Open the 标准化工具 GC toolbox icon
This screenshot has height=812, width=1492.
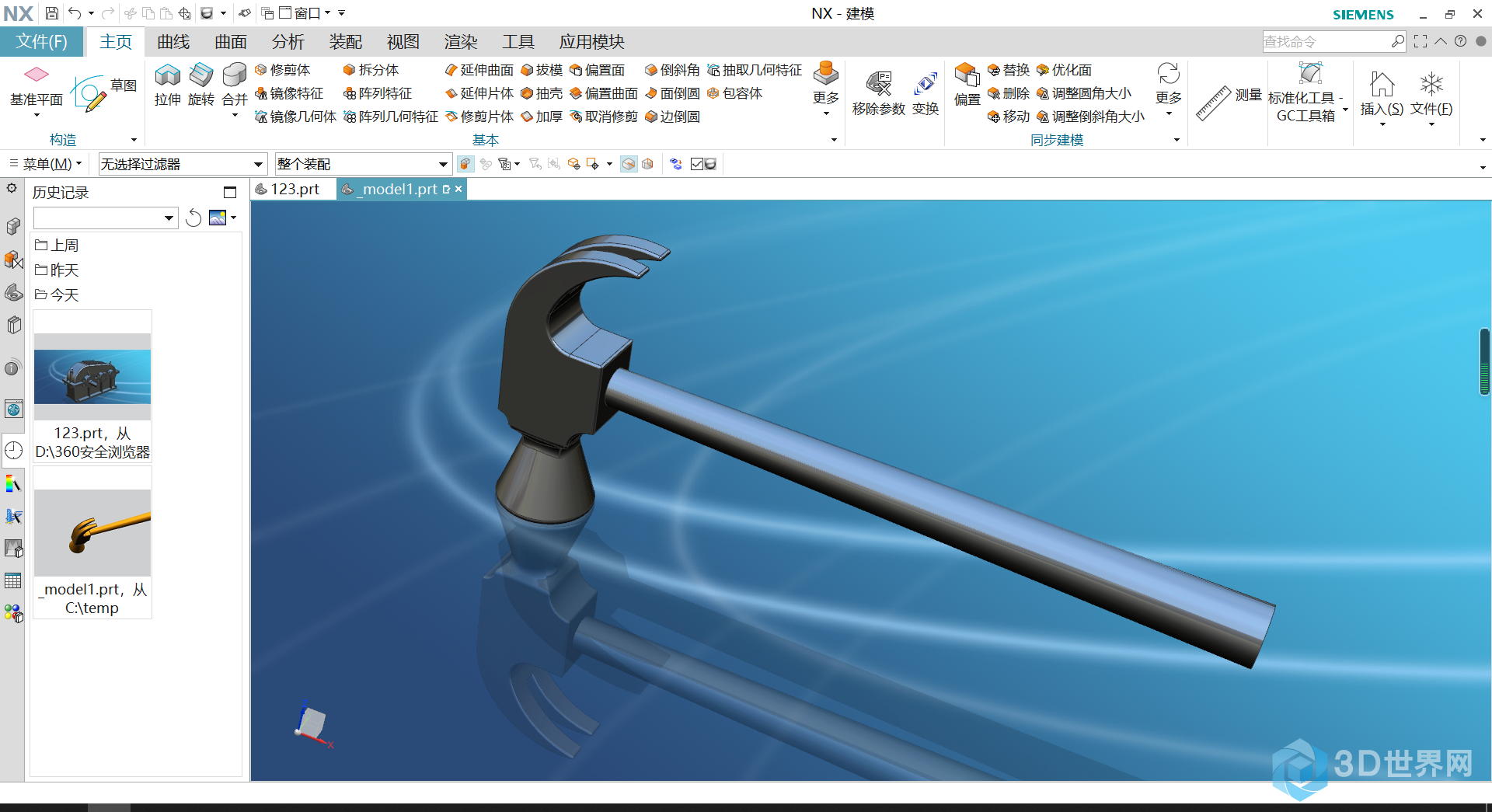[1310, 73]
